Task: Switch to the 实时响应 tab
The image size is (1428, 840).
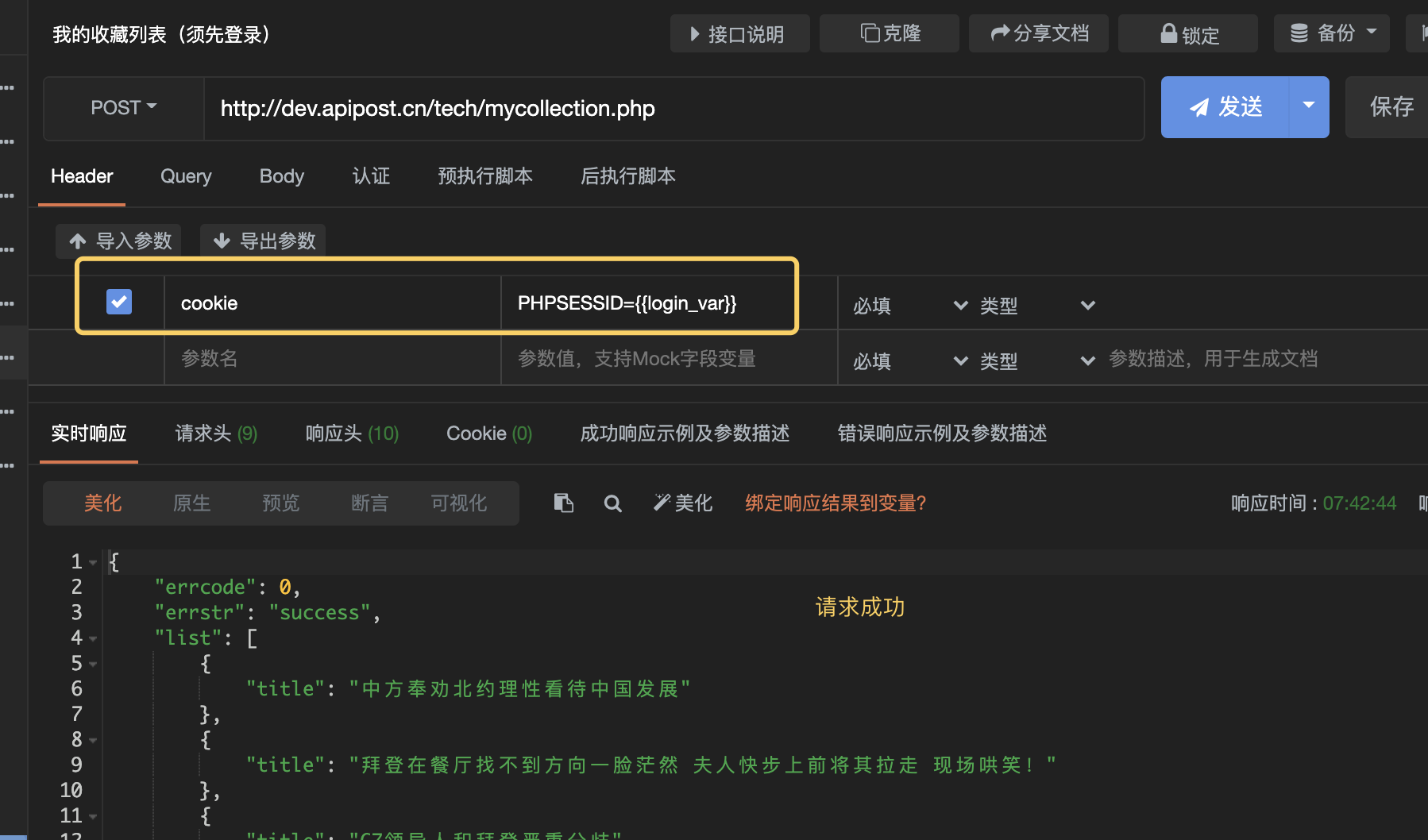Action: coord(89,433)
